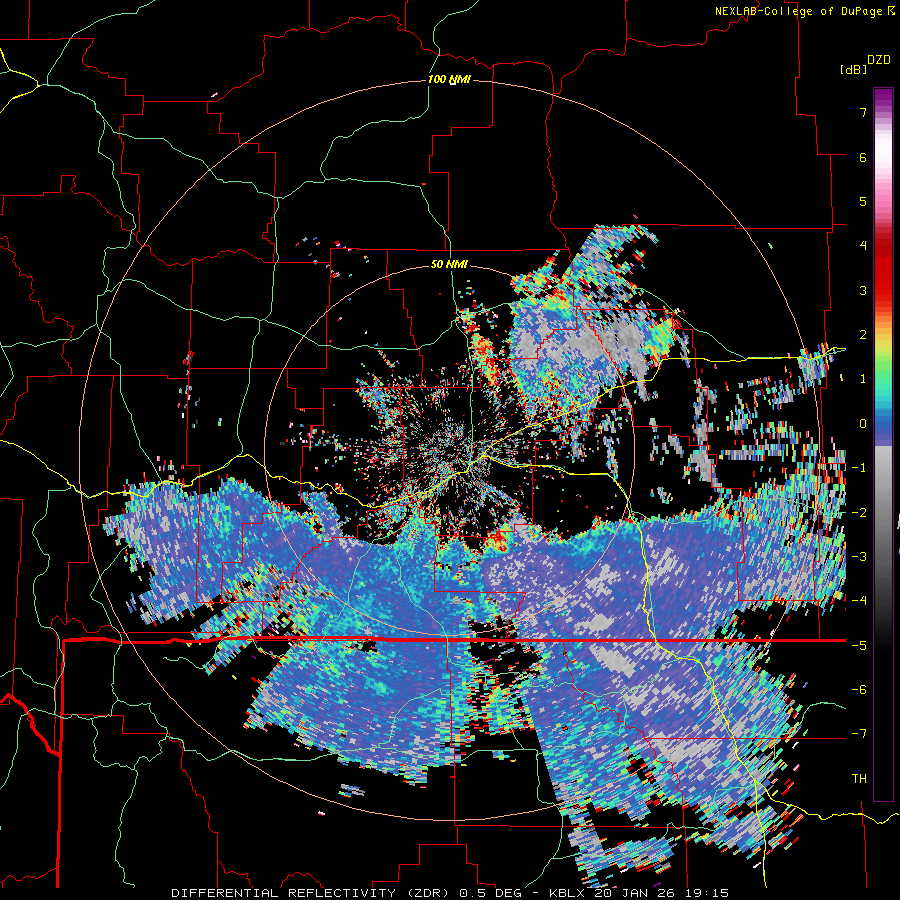Click the DZD legend title
The width and height of the screenshot is (900, 900).
click(879, 60)
